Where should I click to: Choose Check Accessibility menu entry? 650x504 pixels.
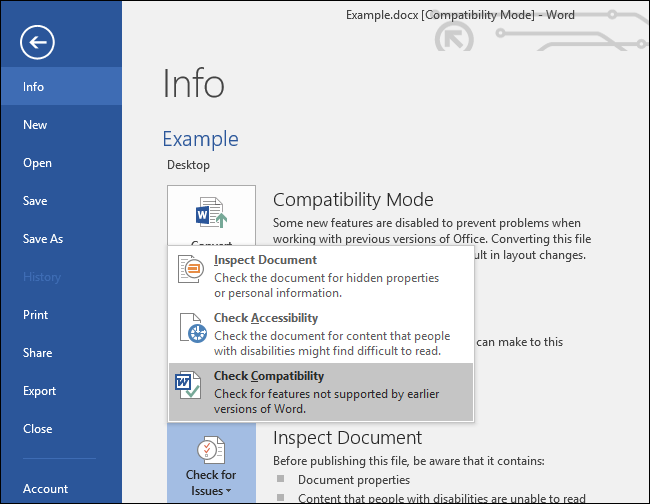pyautogui.click(x=266, y=319)
